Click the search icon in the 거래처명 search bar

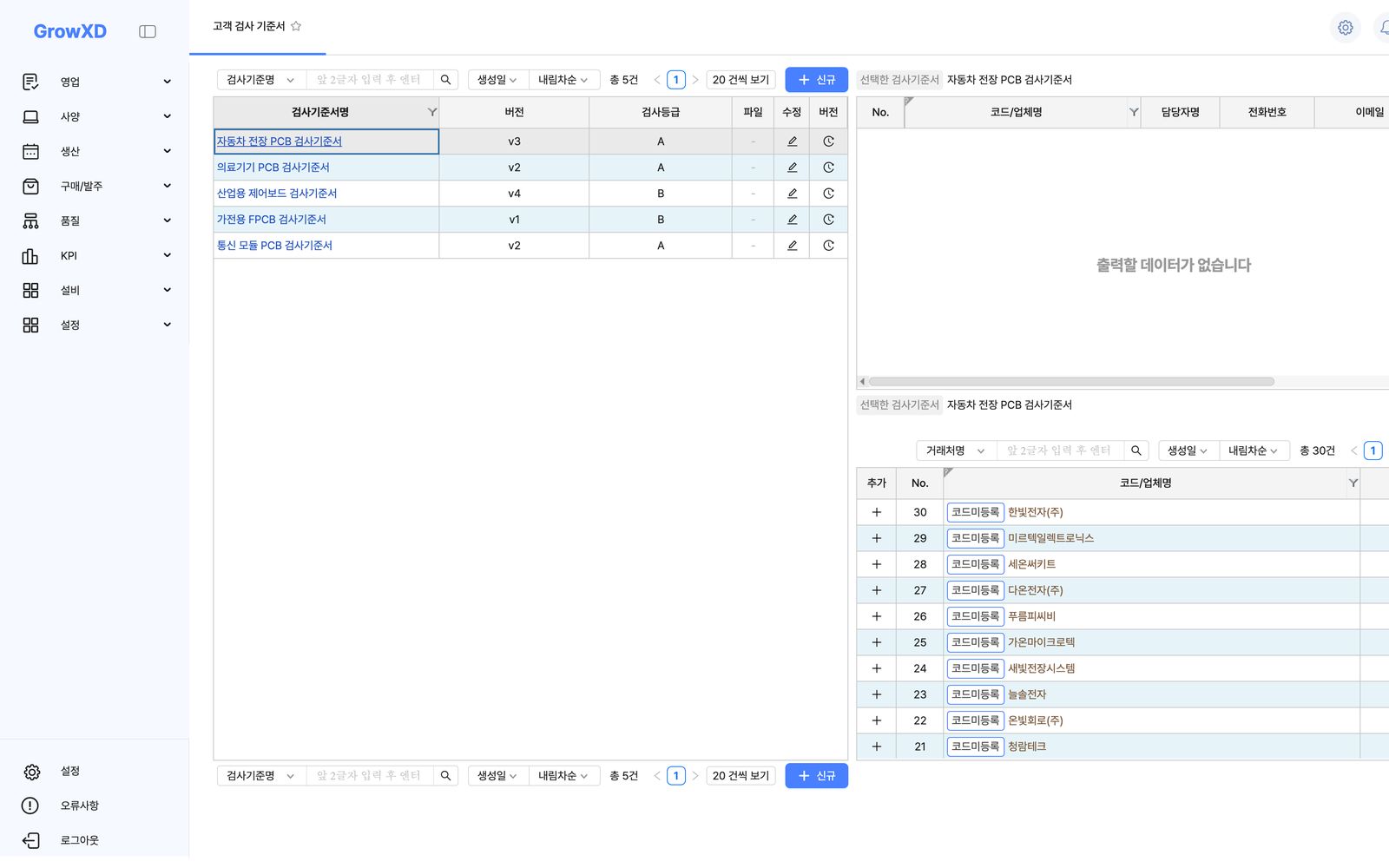tap(1136, 450)
